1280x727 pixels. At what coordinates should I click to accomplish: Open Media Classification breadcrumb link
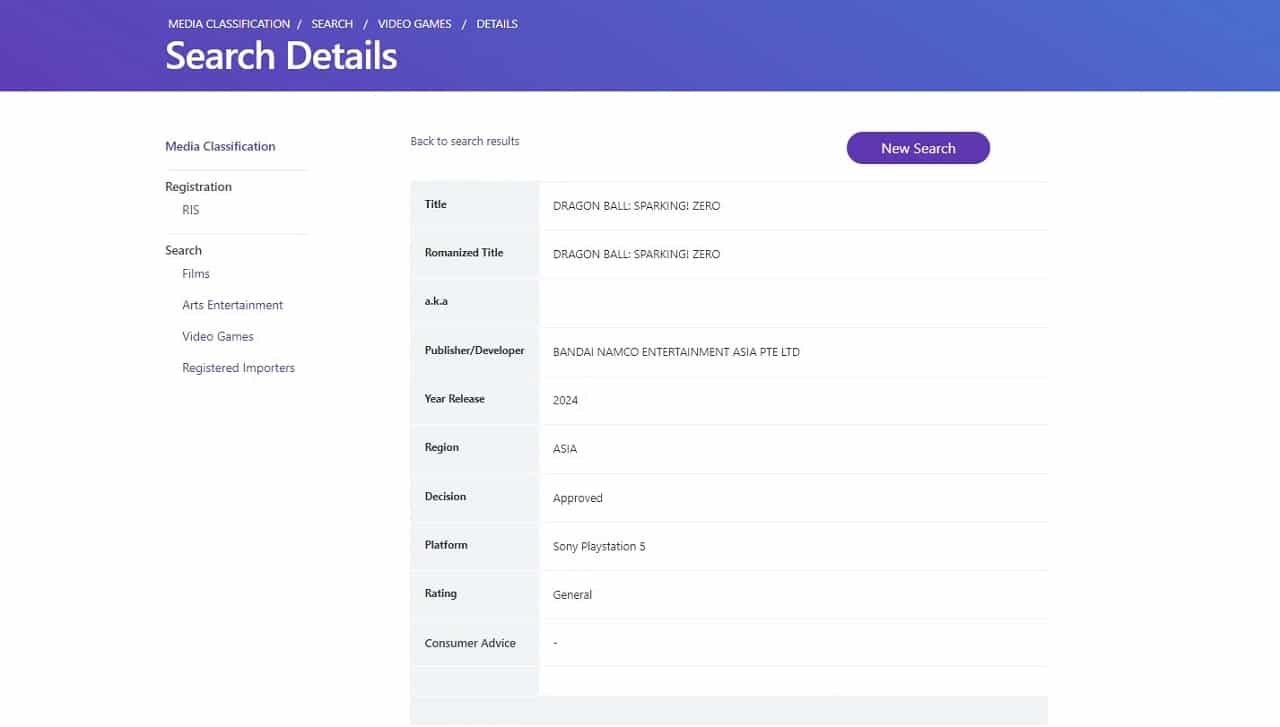coord(229,23)
